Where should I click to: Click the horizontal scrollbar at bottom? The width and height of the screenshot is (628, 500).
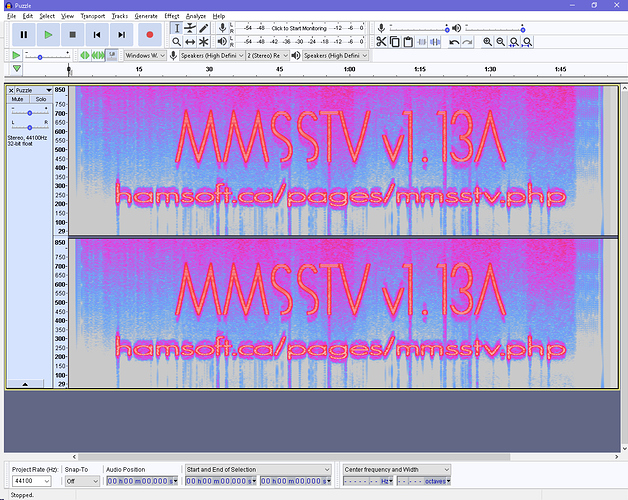tap(294, 457)
